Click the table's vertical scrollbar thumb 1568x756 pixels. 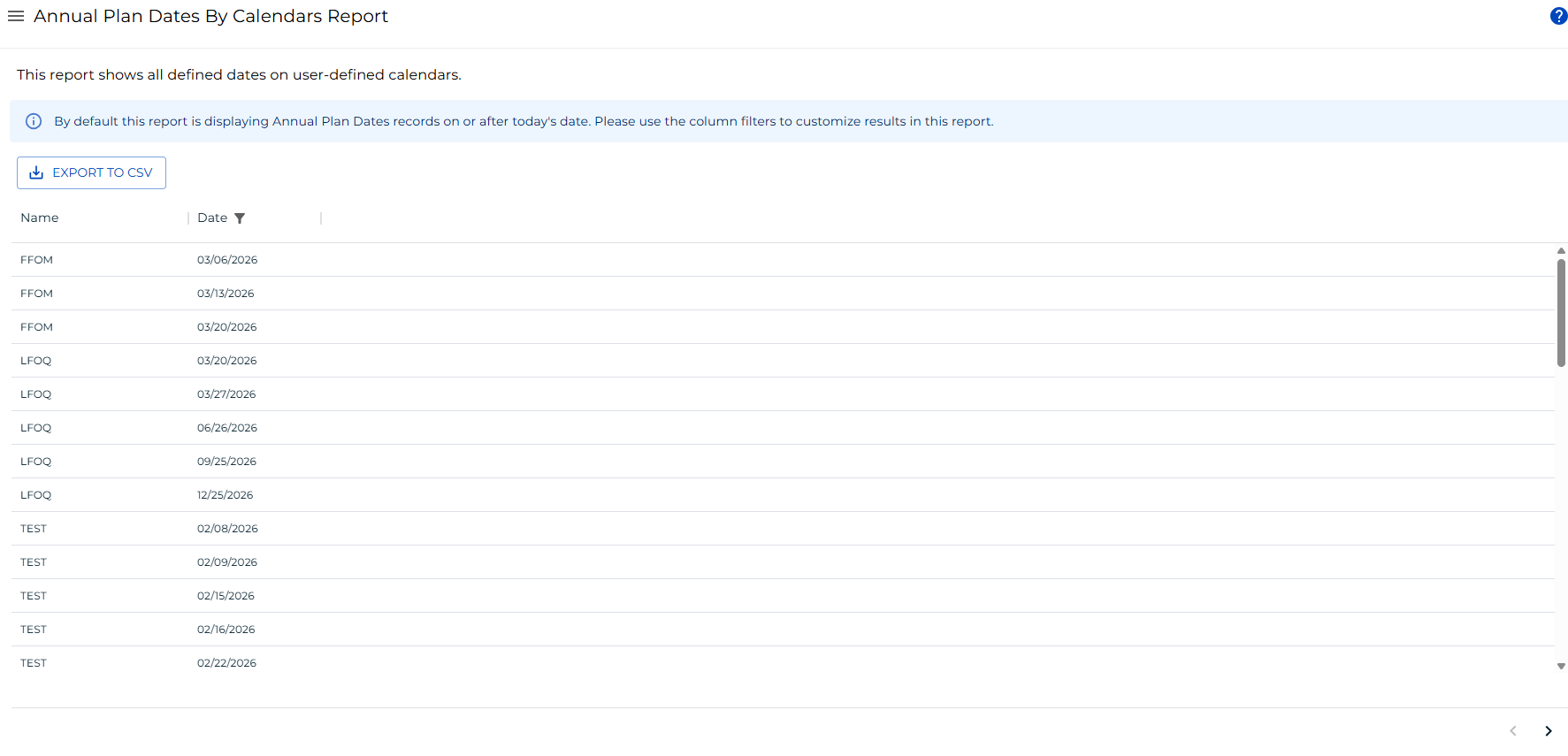(1561, 311)
